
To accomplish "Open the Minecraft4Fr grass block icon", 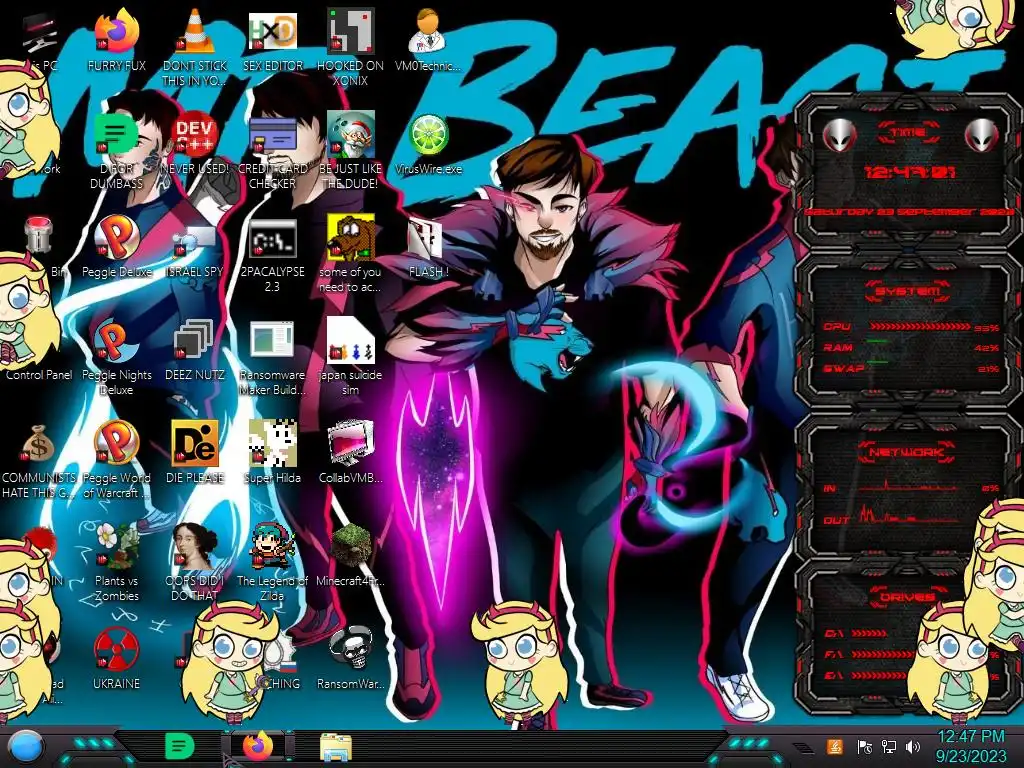I will [x=351, y=546].
